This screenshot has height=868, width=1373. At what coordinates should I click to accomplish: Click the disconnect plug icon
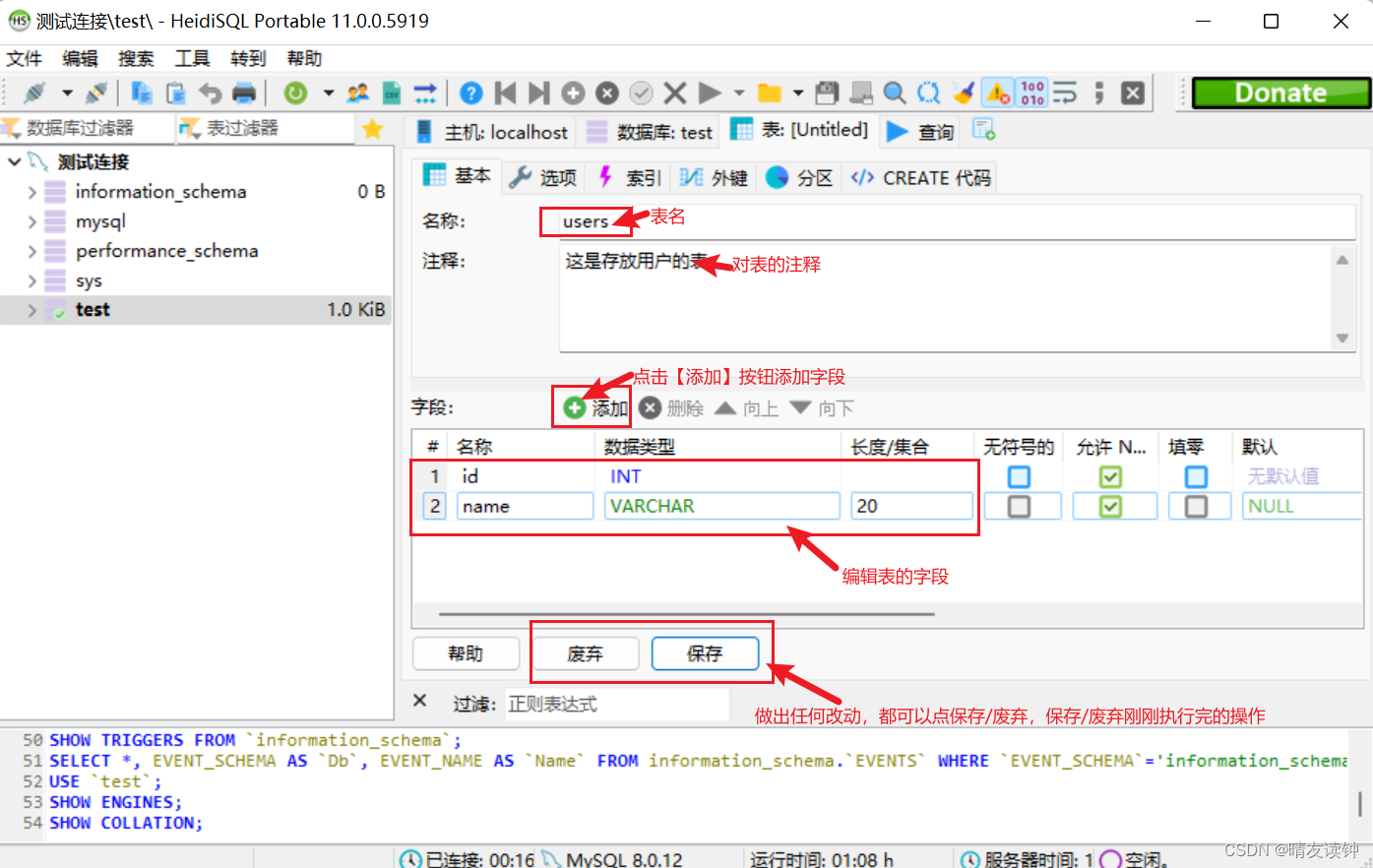(x=95, y=93)
